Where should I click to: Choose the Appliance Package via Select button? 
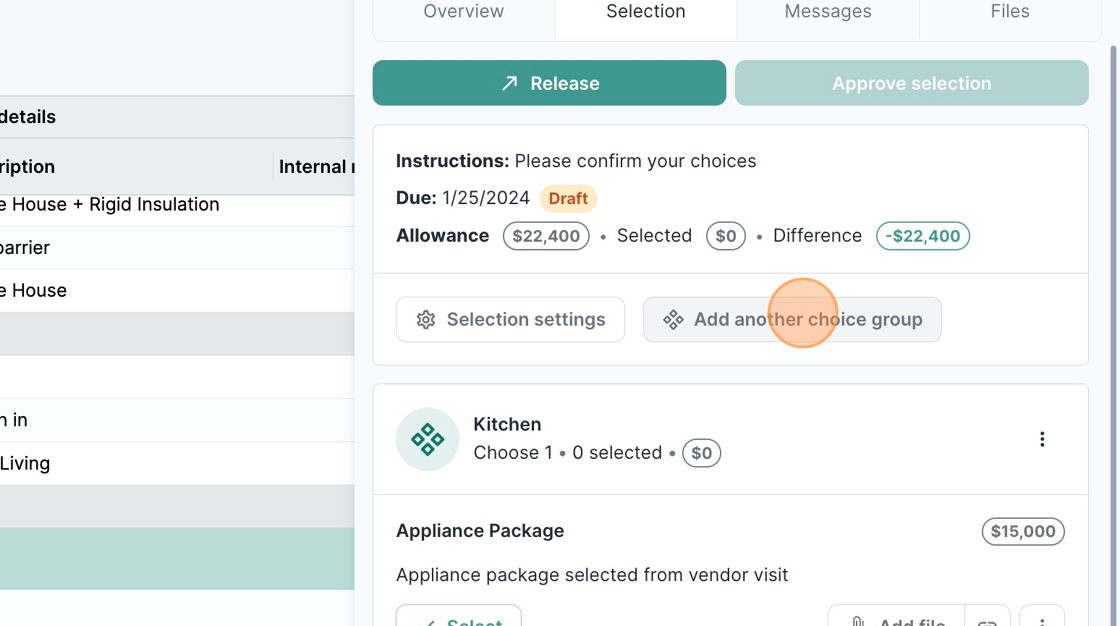[459, 618]
